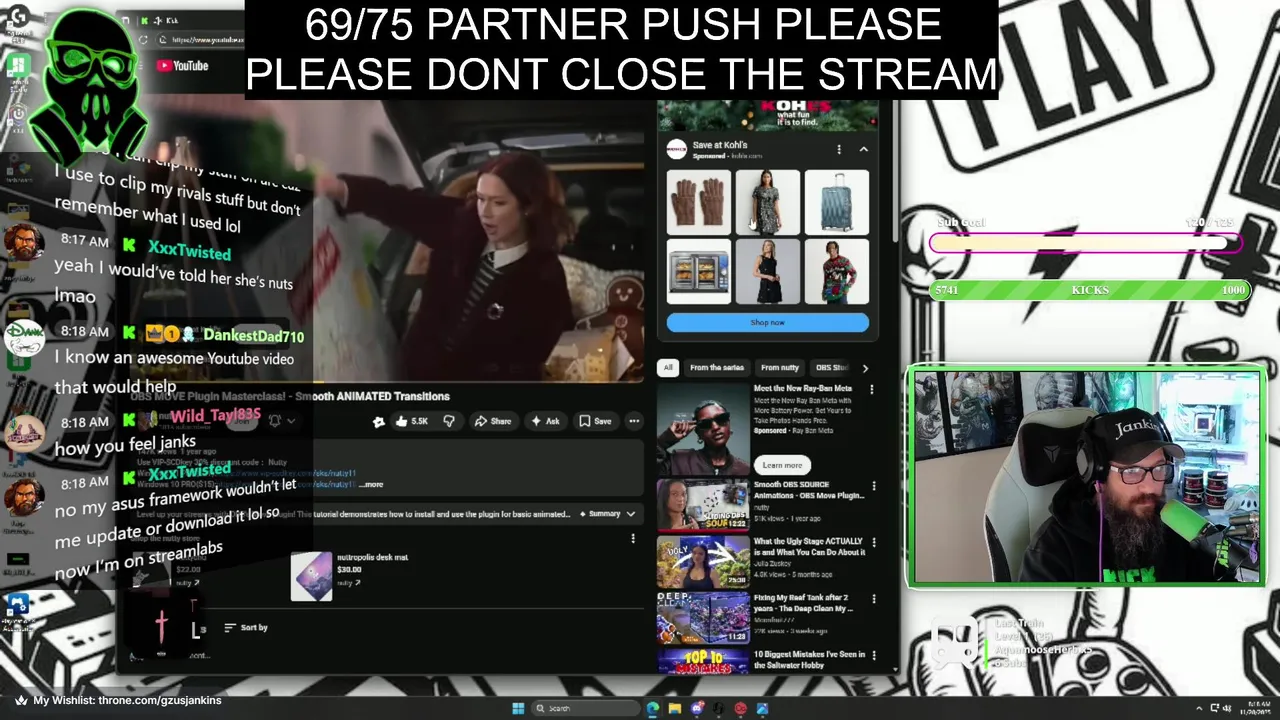Show more filter chips with arrow
Viewport: 1280px width, 720px height.
(865, 367)
